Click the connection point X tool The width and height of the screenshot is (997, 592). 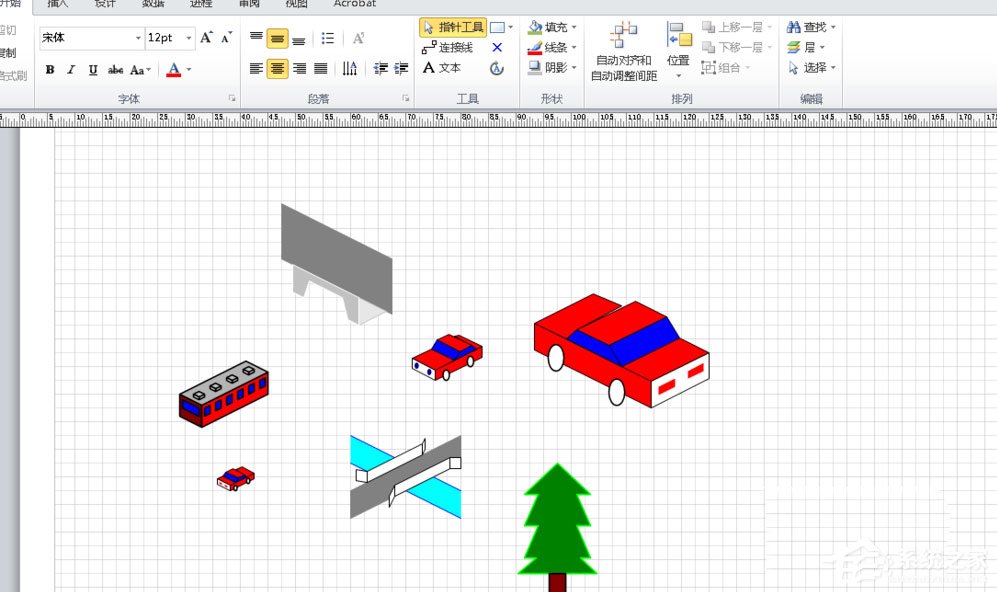[x=497, y=48]
